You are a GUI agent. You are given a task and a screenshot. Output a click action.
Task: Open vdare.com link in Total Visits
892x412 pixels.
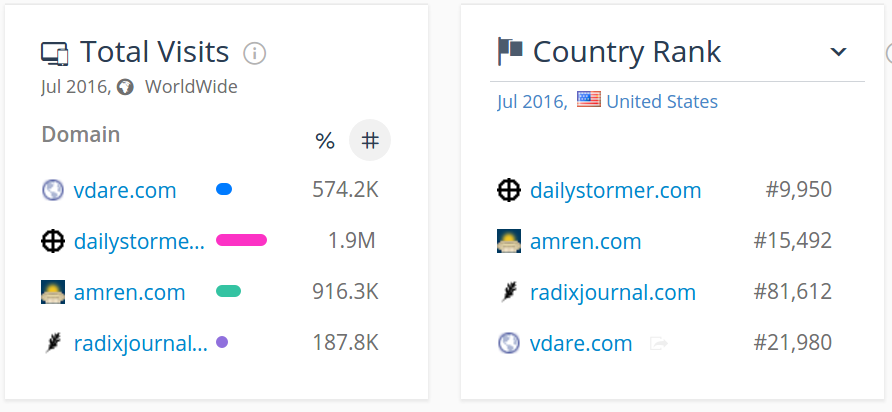(125, 190)
